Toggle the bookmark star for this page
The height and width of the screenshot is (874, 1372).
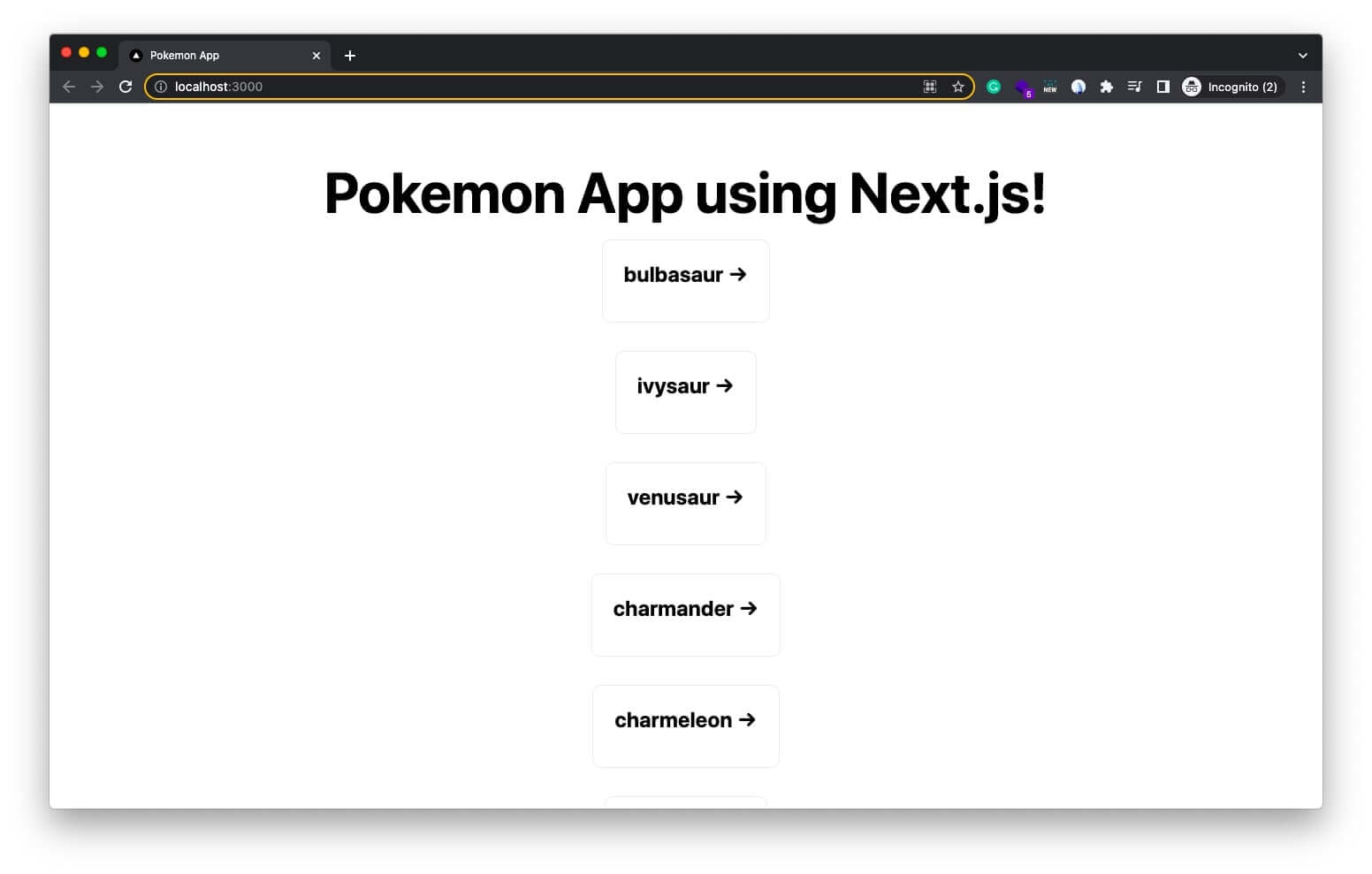pyautogui.click(x=958, y=87)
